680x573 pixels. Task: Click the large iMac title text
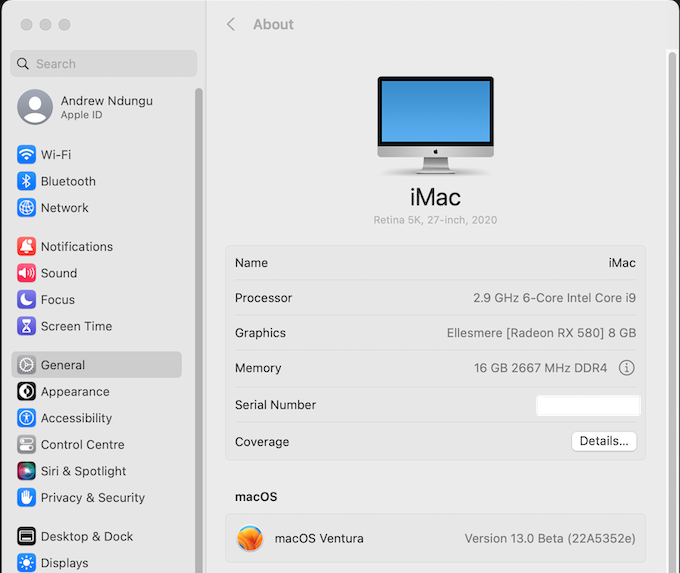435,197
